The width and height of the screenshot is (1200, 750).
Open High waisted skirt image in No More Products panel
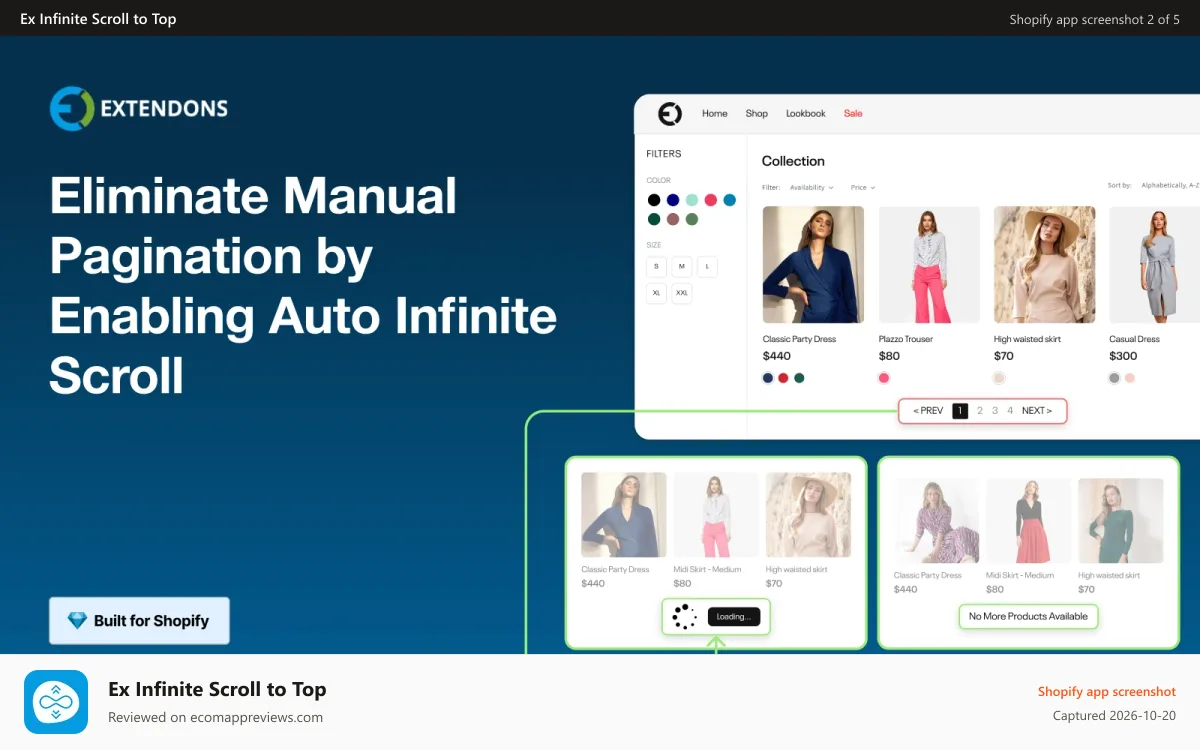[1120, 521]
